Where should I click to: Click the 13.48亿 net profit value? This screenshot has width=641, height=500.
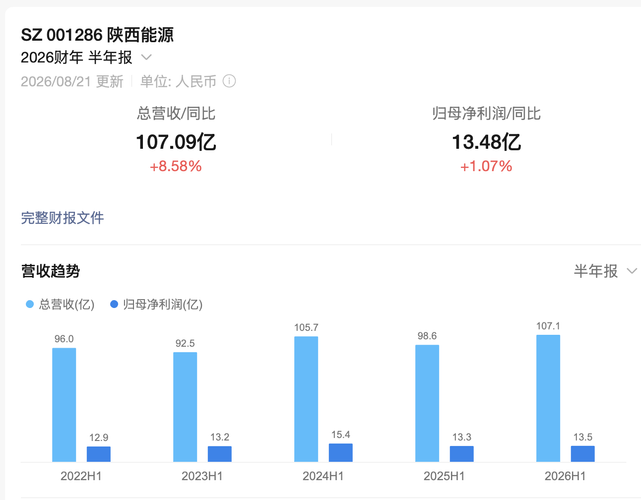pos(486,142)
